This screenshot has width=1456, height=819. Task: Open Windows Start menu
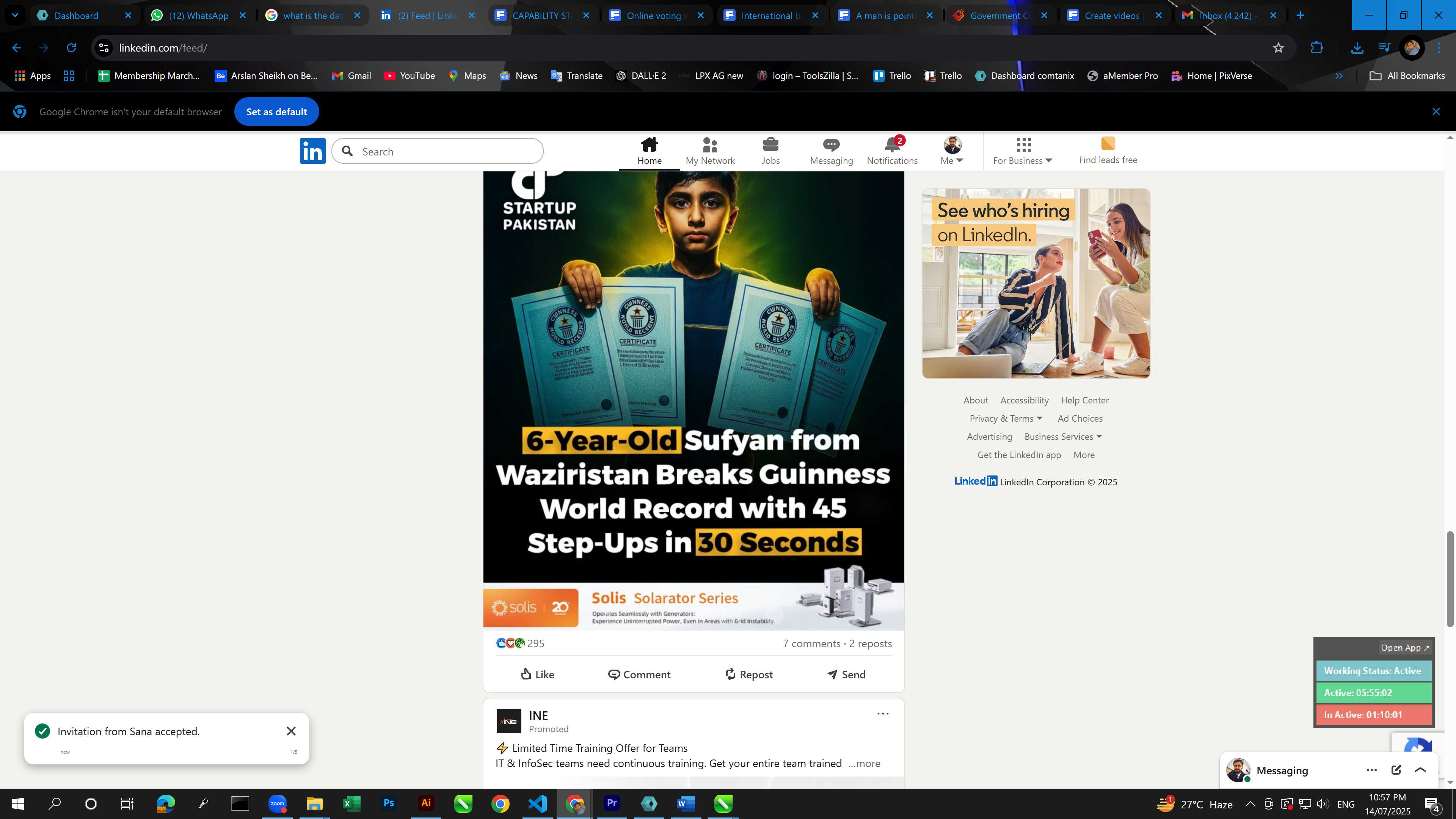point(18,804)
